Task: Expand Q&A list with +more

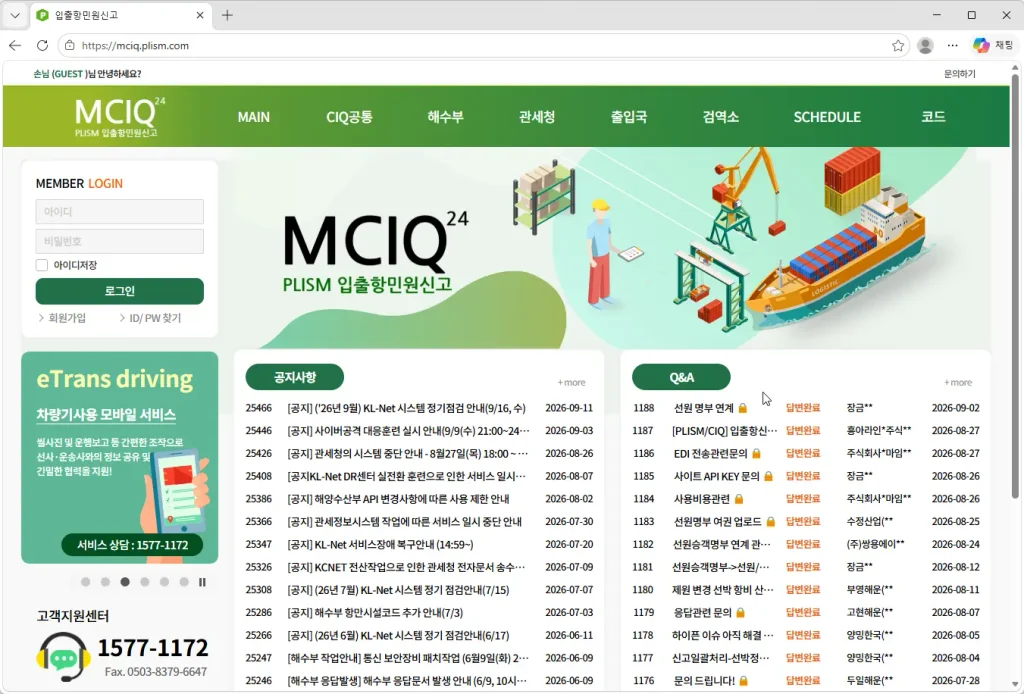Action: pyautogui.click(x=958, y=383)
